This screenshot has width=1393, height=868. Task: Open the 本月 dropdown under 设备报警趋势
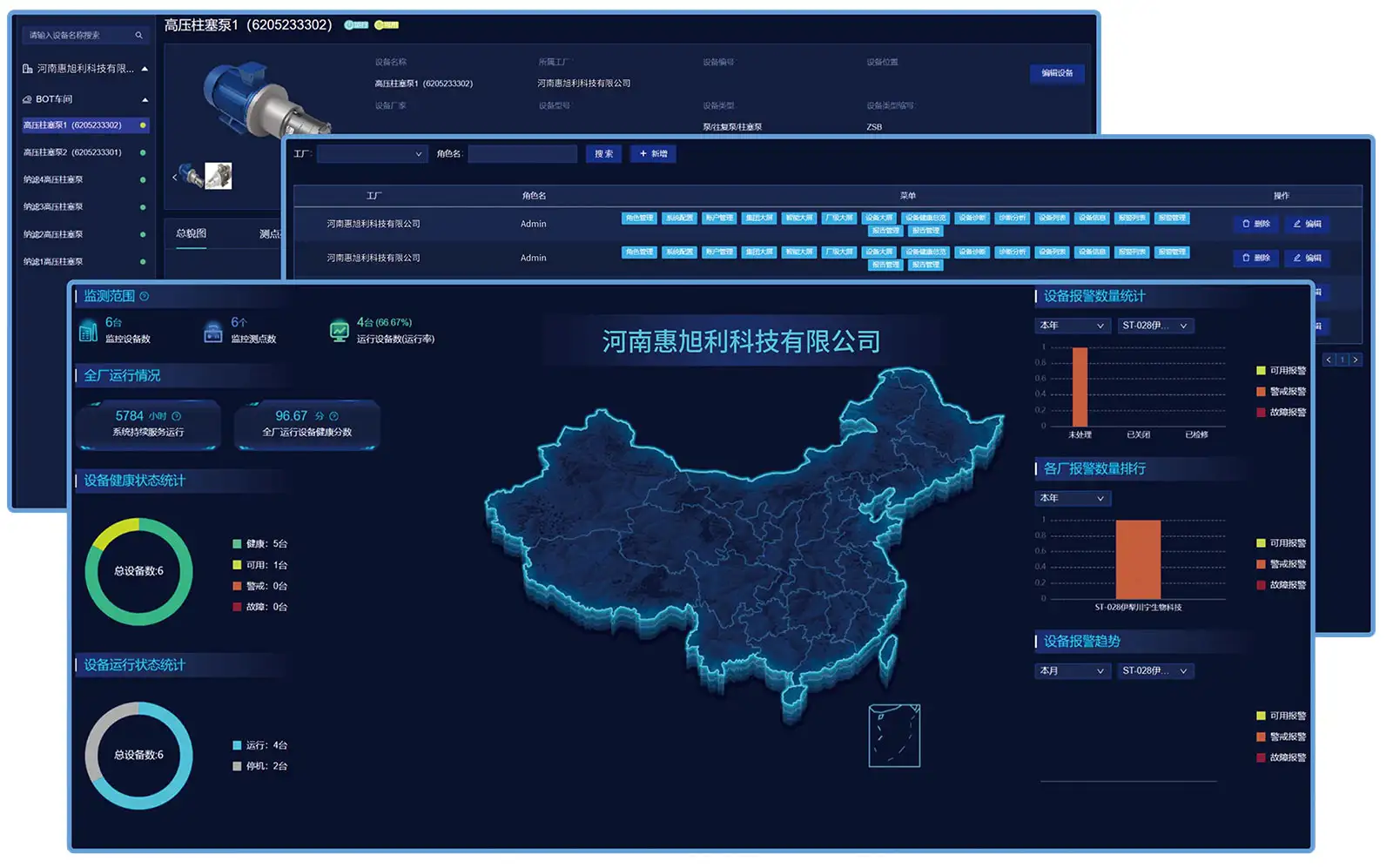[1073, 670]
